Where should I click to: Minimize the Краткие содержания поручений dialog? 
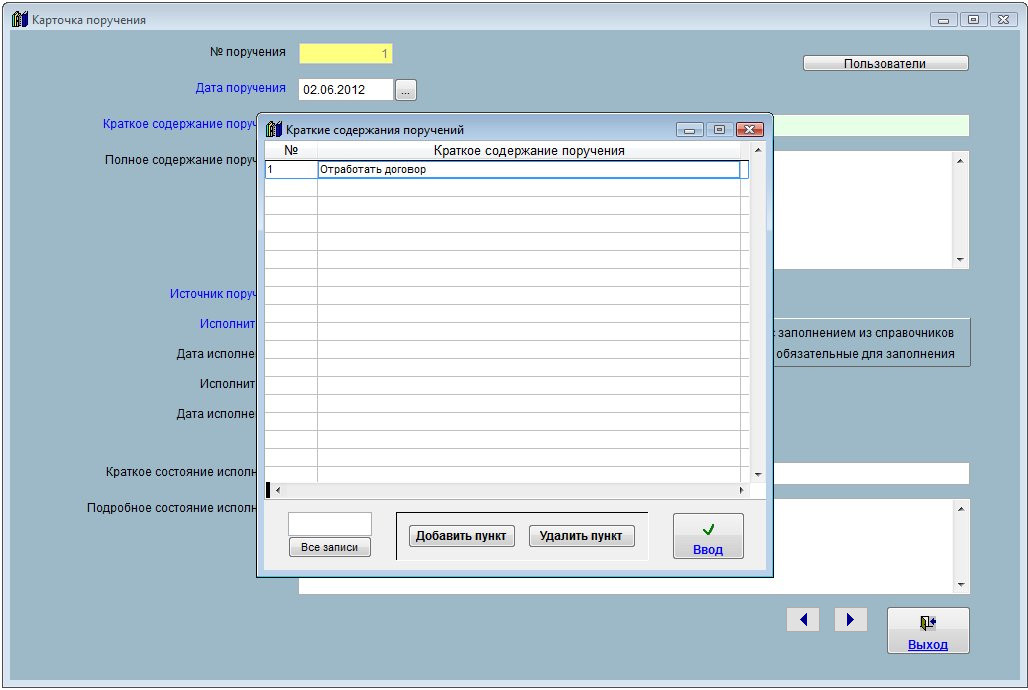pyautogui.click(x=690, y=129)
